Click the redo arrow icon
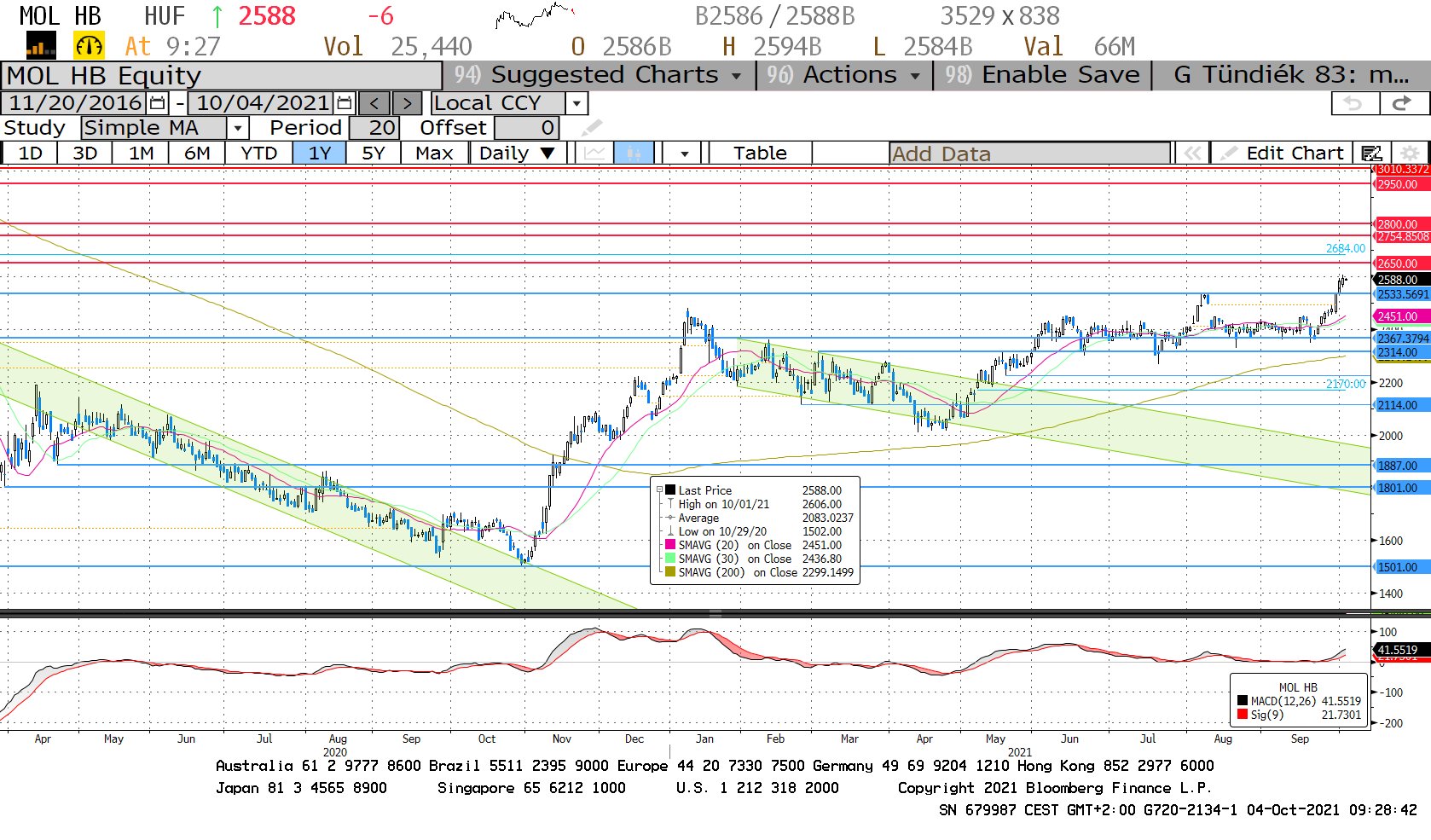The height and width of the screenshot is (840, 1431). pyautogui.click(x=1401, y=103)
